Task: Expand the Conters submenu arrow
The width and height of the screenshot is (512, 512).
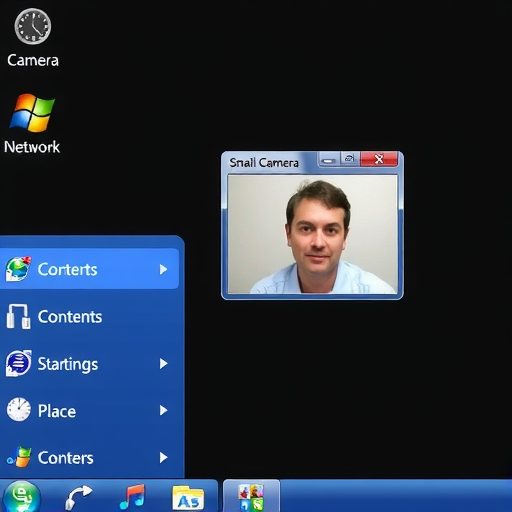Action: click(163, 458)
